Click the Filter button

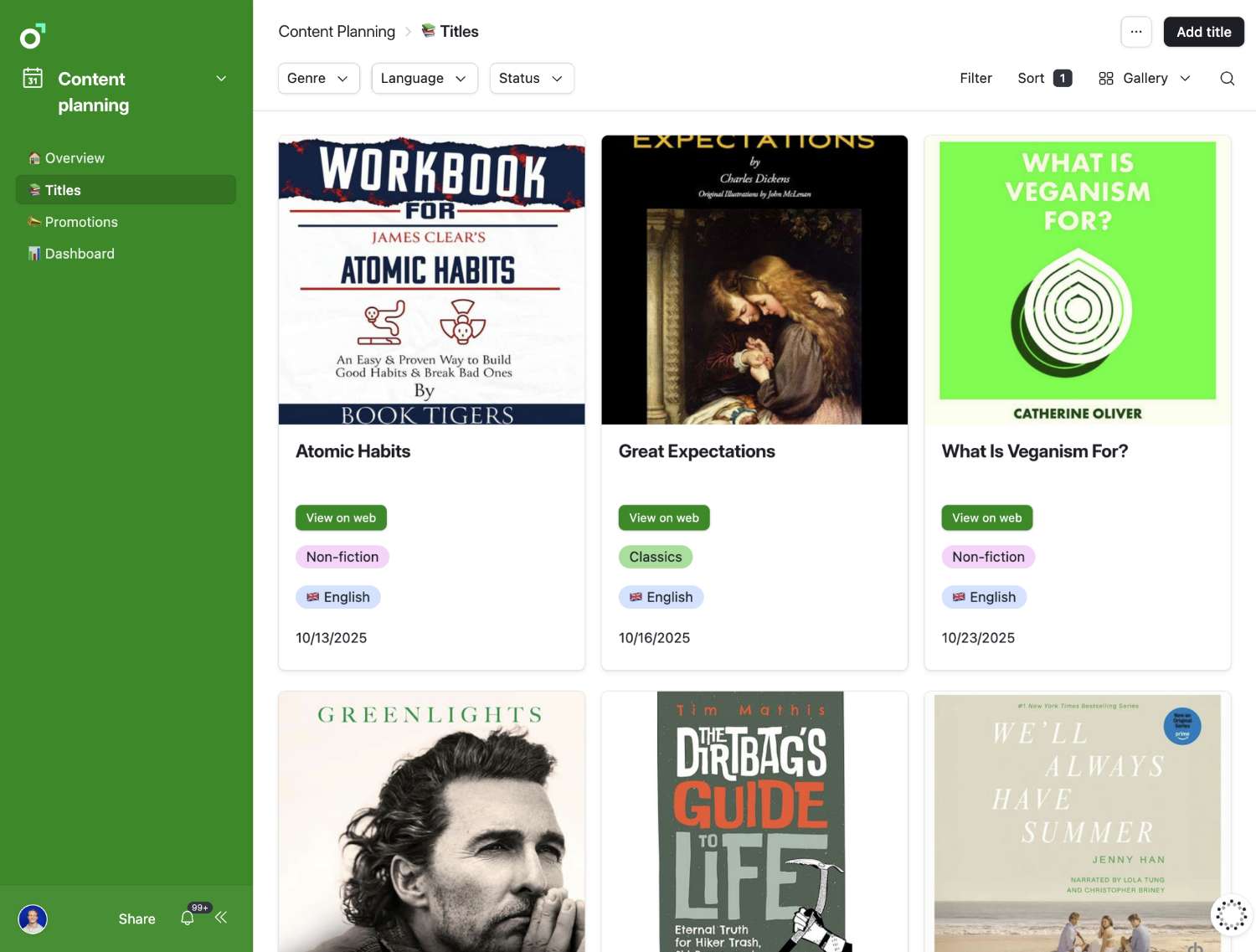click(x=975, y=78)
